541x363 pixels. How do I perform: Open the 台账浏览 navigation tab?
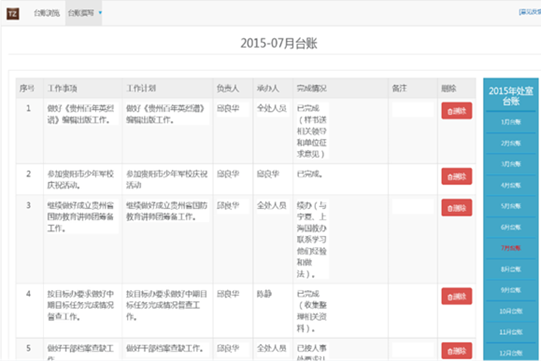47,13
